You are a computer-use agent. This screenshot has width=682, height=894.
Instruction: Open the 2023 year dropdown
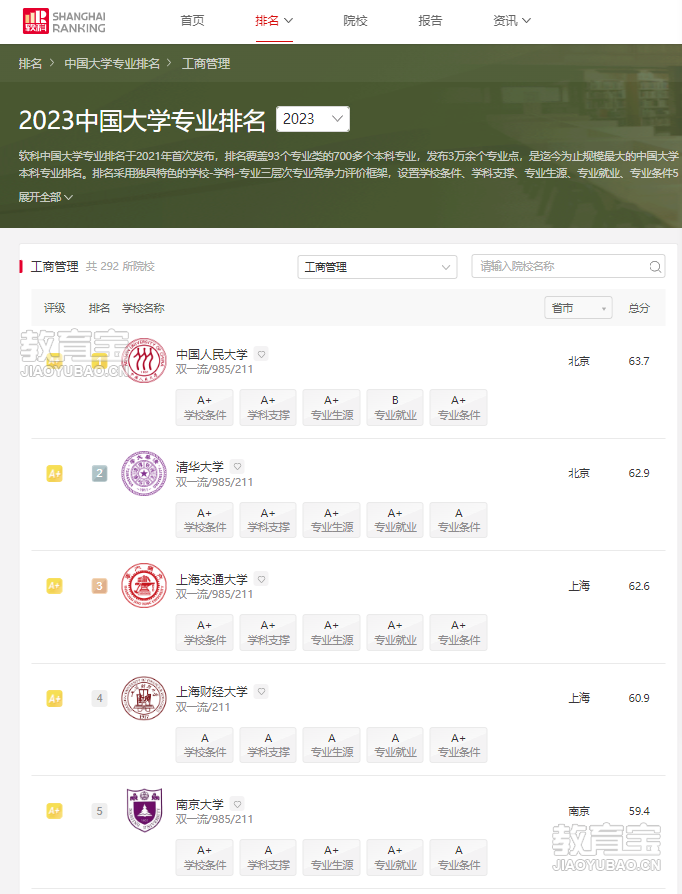click(x=312, y=119)
